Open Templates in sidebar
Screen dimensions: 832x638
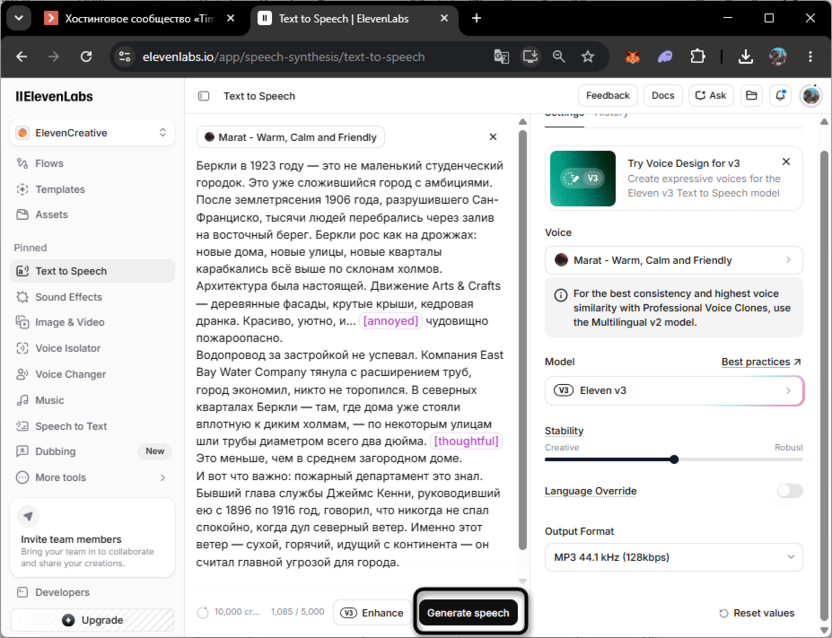point(92,189)
